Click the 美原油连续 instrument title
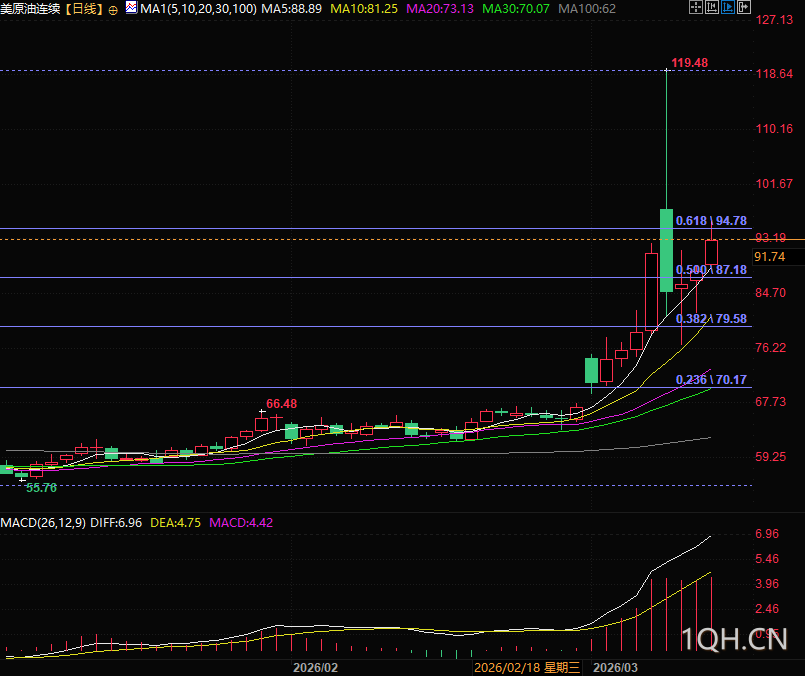The width and height of the screenshot is (805, 676). coord(30,9)
